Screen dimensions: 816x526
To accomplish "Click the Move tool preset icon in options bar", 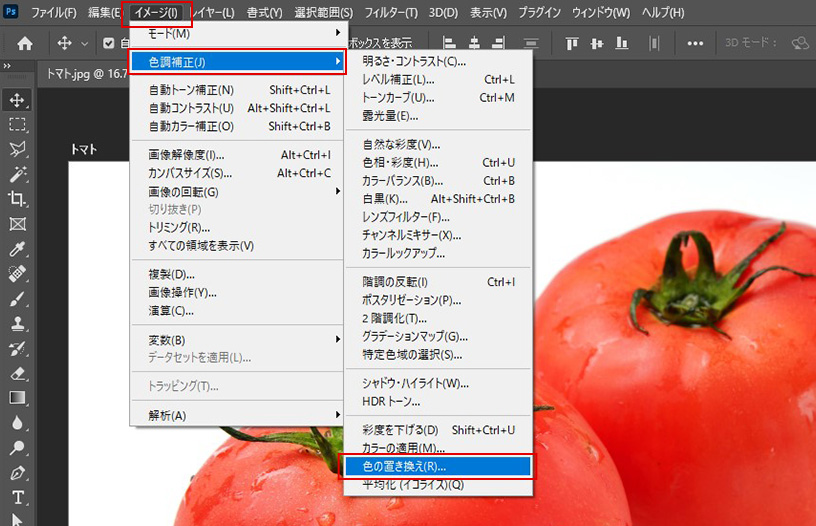I will pyautogui.click(x=64, y=43).
